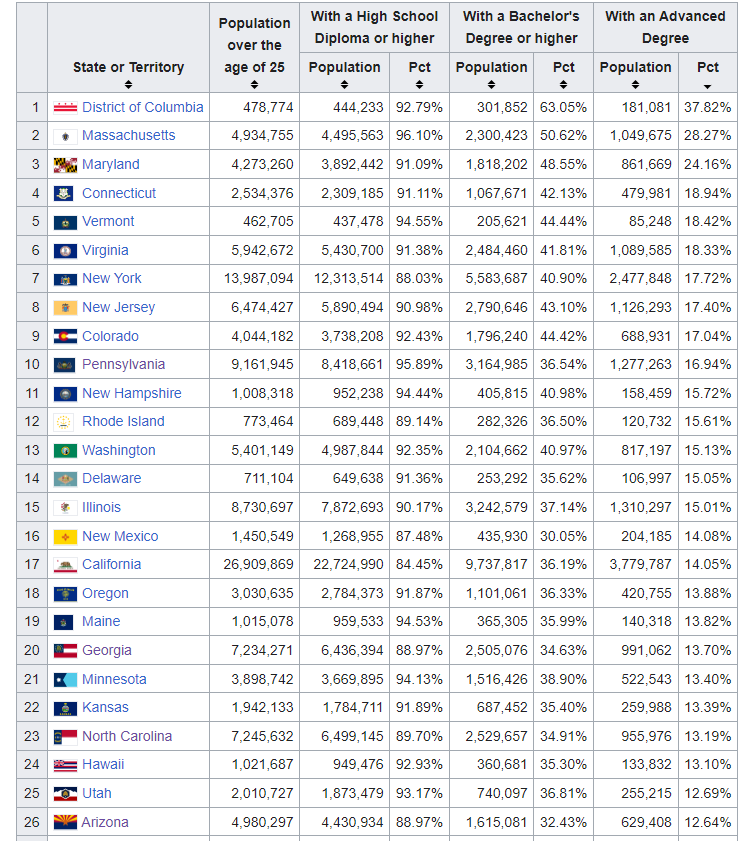The image size is (750, 841).
Task: Open the Washington state link
Action: coord(119,451)
